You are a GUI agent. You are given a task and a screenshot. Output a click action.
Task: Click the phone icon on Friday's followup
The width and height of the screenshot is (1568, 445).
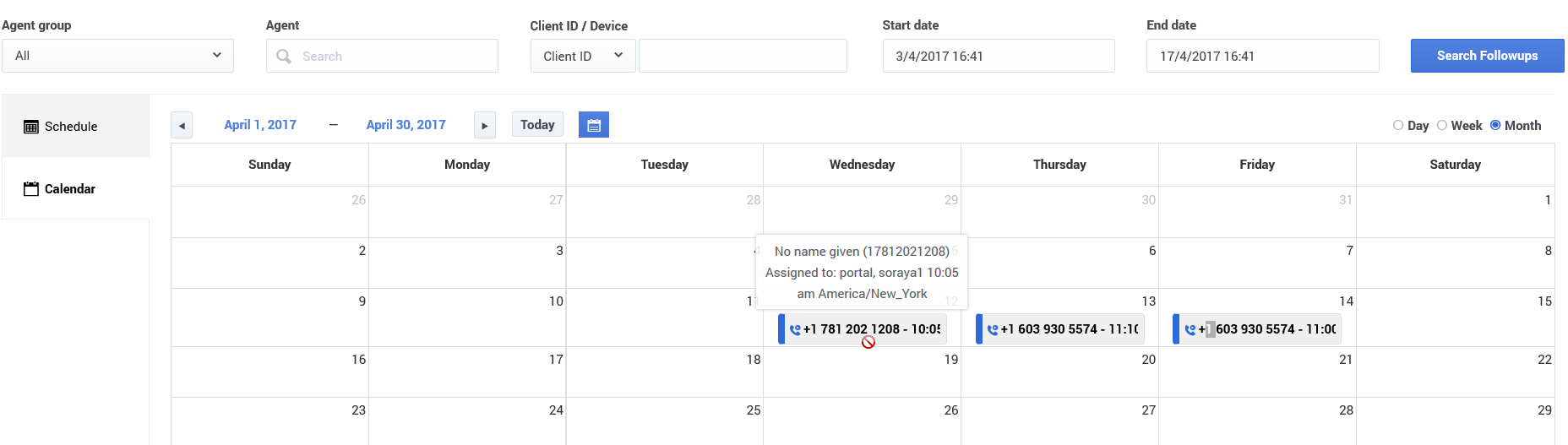[1190, 329]
